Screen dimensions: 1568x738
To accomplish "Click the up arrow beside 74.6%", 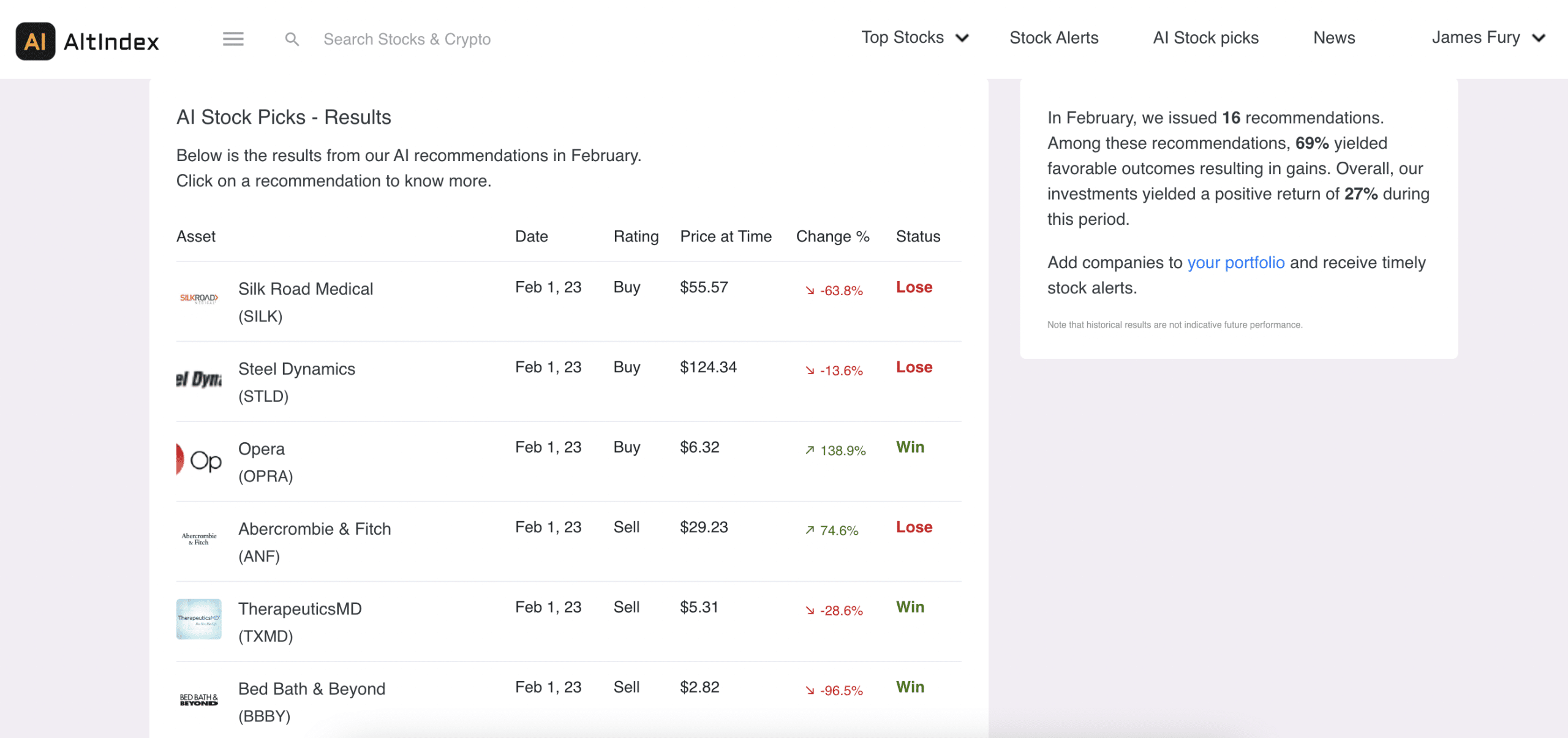I will (810, 530).
